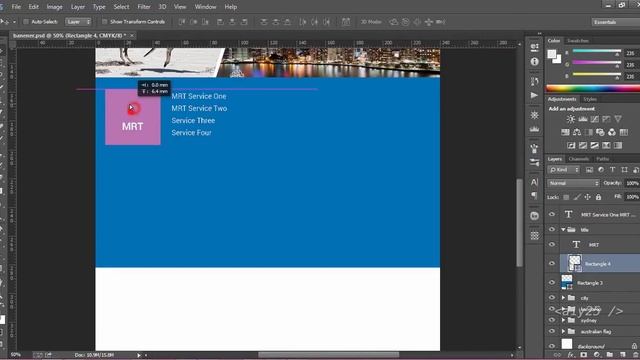
Task: Switch to the Swatches tab
Action: point(578,40)
